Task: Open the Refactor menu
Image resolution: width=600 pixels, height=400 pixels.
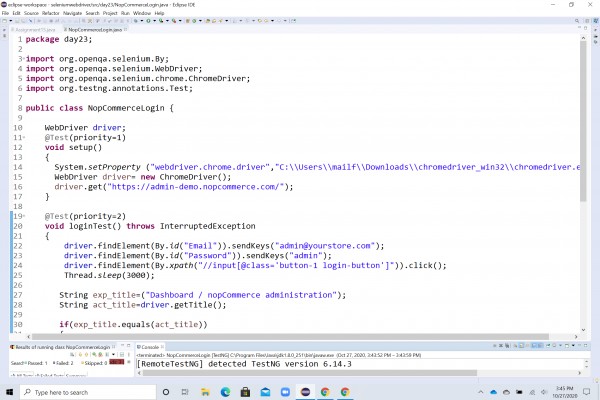Action: click(x=51, y=13)
